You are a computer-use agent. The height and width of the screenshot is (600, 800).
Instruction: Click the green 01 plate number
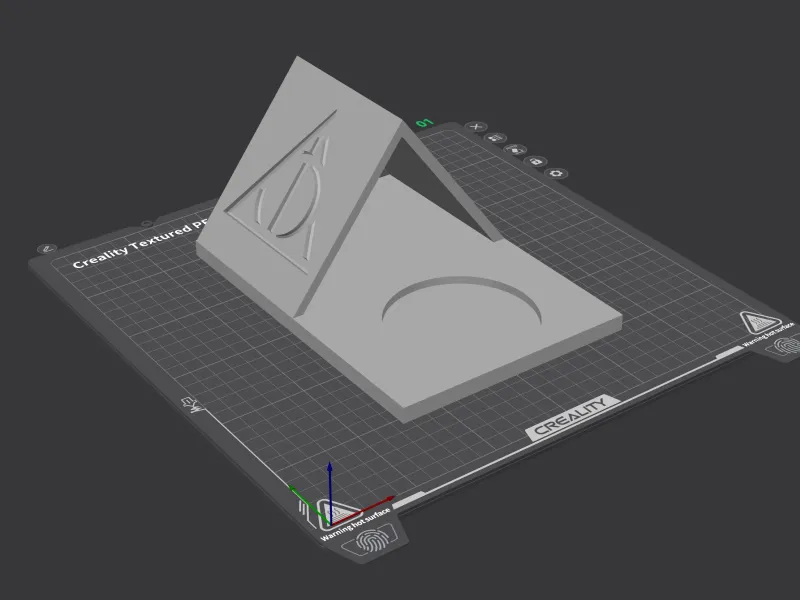[424, 122]
